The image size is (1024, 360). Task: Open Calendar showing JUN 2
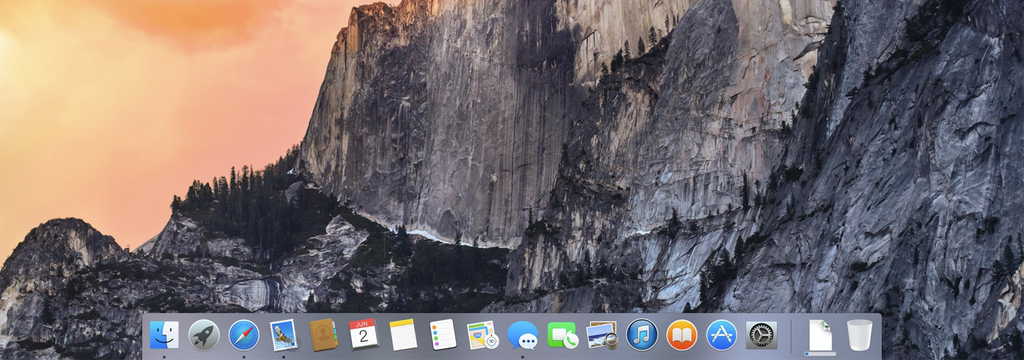[363, 335]
